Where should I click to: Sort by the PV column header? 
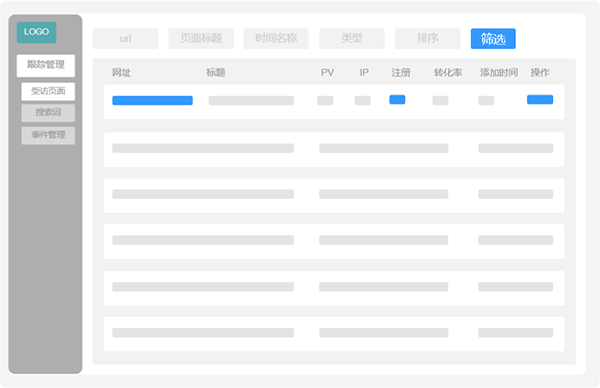click(x=327, y=72)
